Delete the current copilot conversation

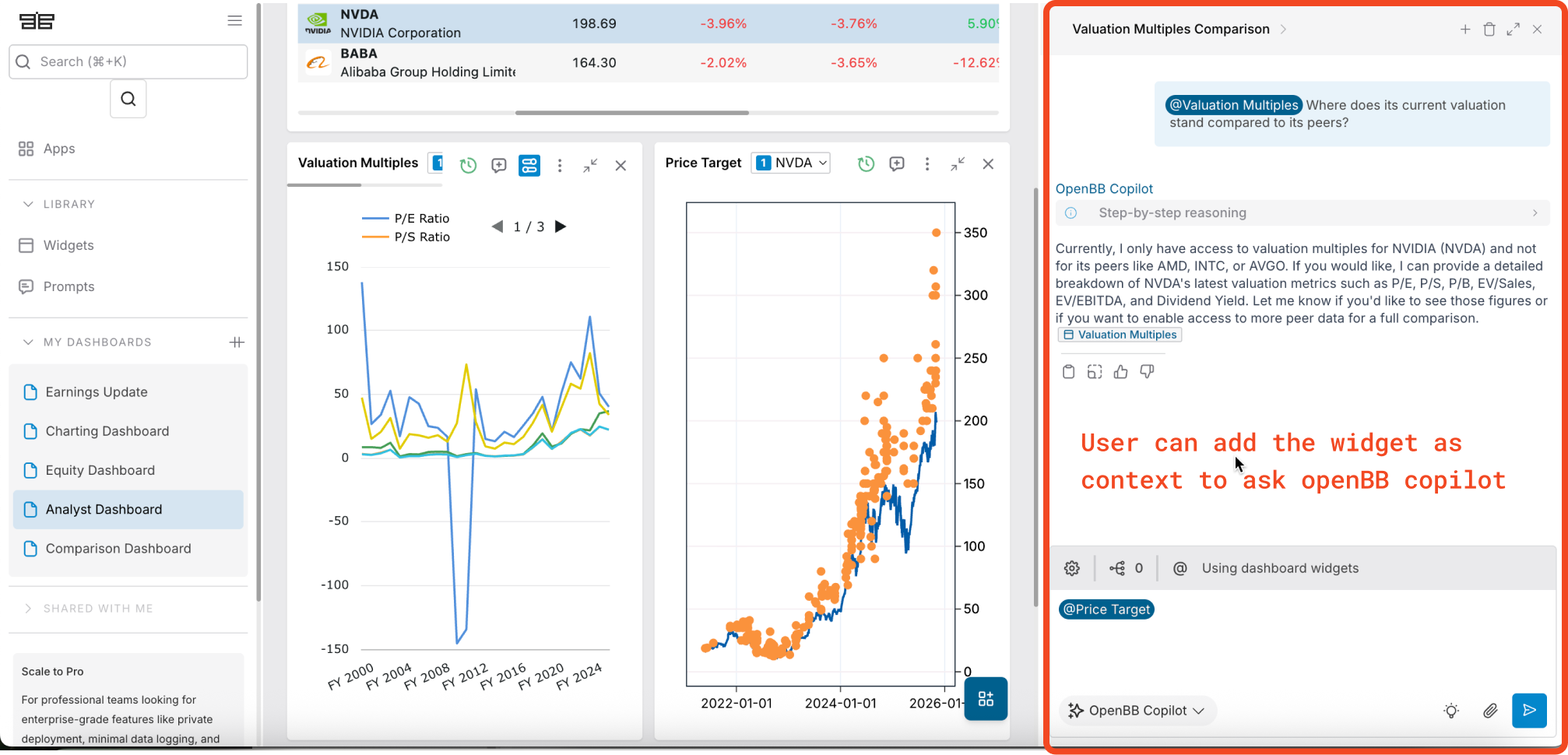(x=1489, y=29)
